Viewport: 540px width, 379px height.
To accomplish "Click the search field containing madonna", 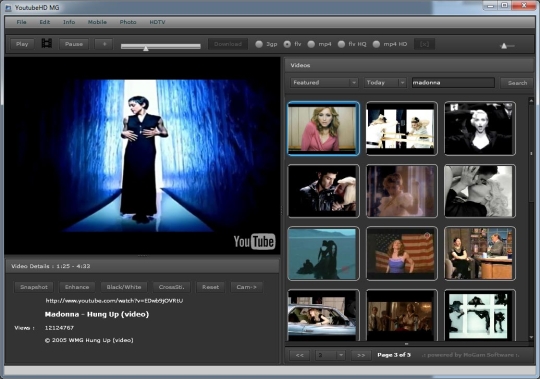I will [x=453, y=83].
